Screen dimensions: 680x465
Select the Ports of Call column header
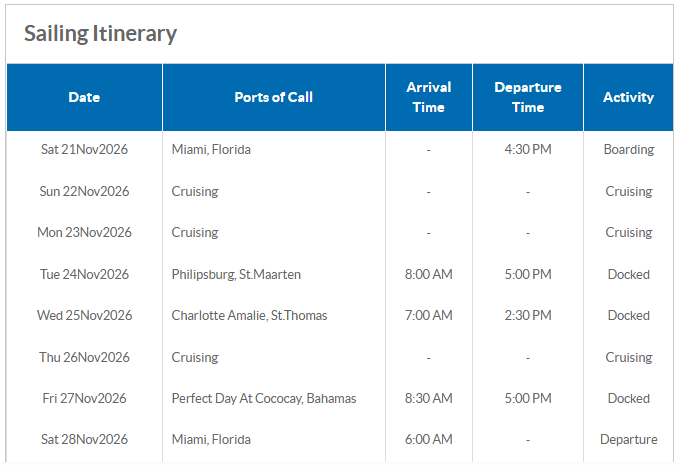(x=273, y=97)
